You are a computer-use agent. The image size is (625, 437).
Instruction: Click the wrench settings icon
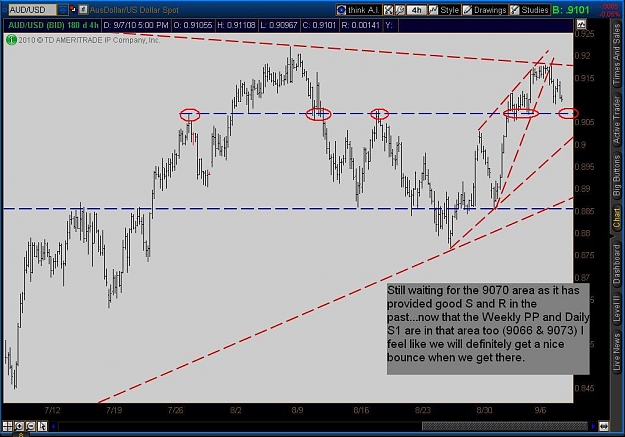[399, 10]
